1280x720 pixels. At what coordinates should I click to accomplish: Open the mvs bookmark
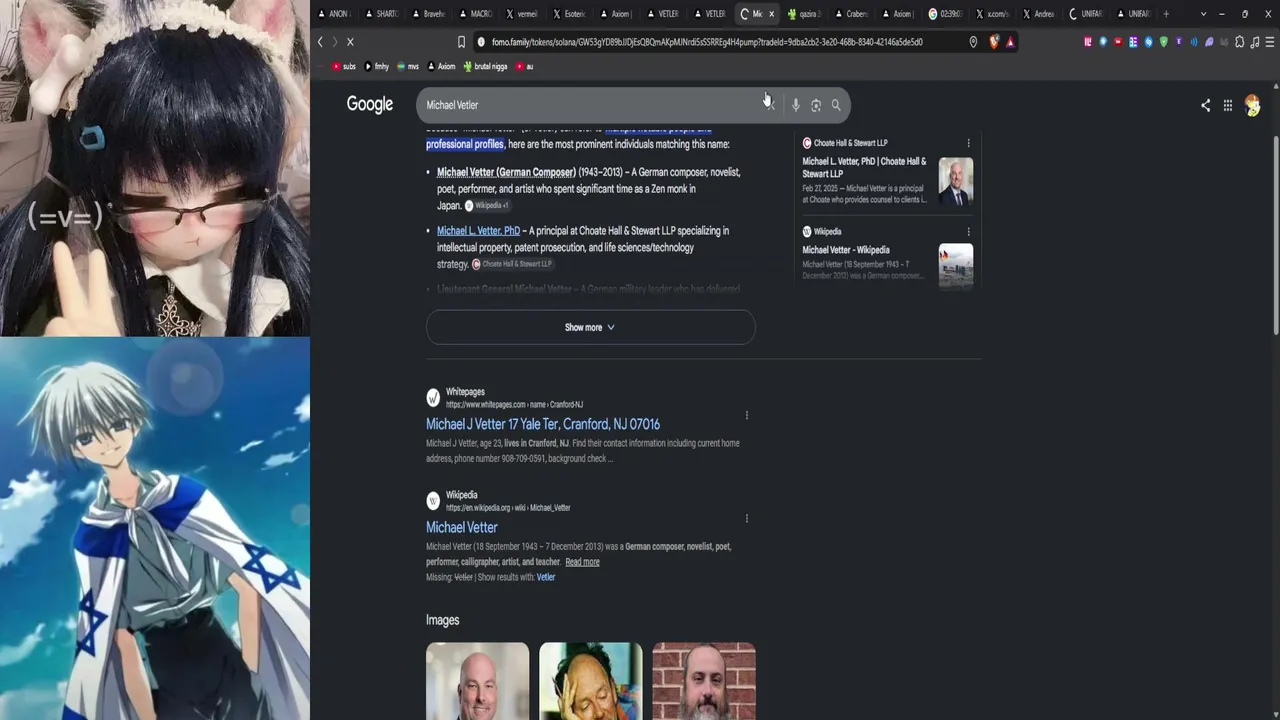click(x=408, y=67)
